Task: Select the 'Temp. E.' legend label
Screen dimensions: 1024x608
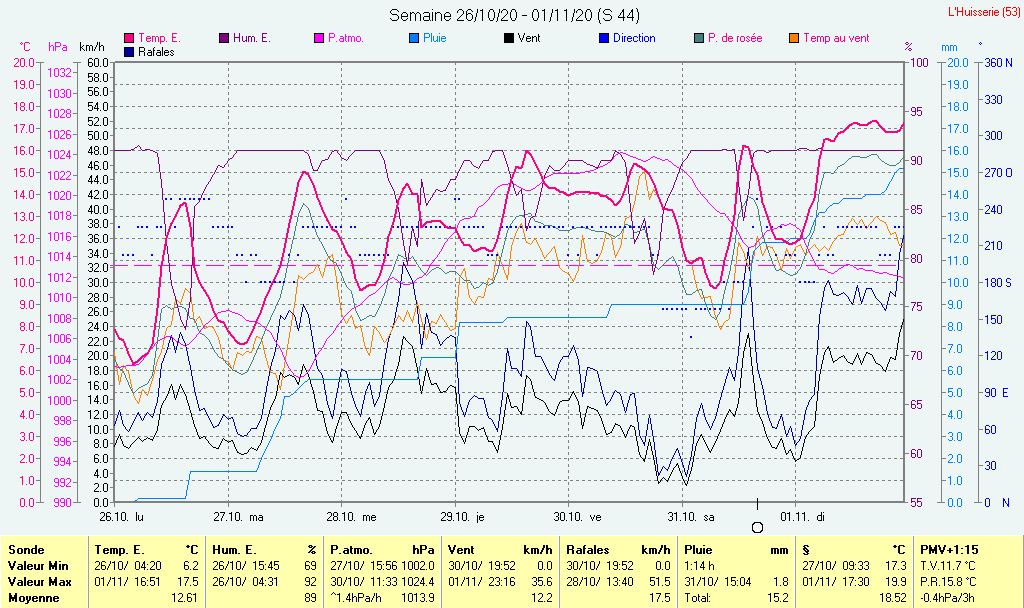Action: (159, 39)
